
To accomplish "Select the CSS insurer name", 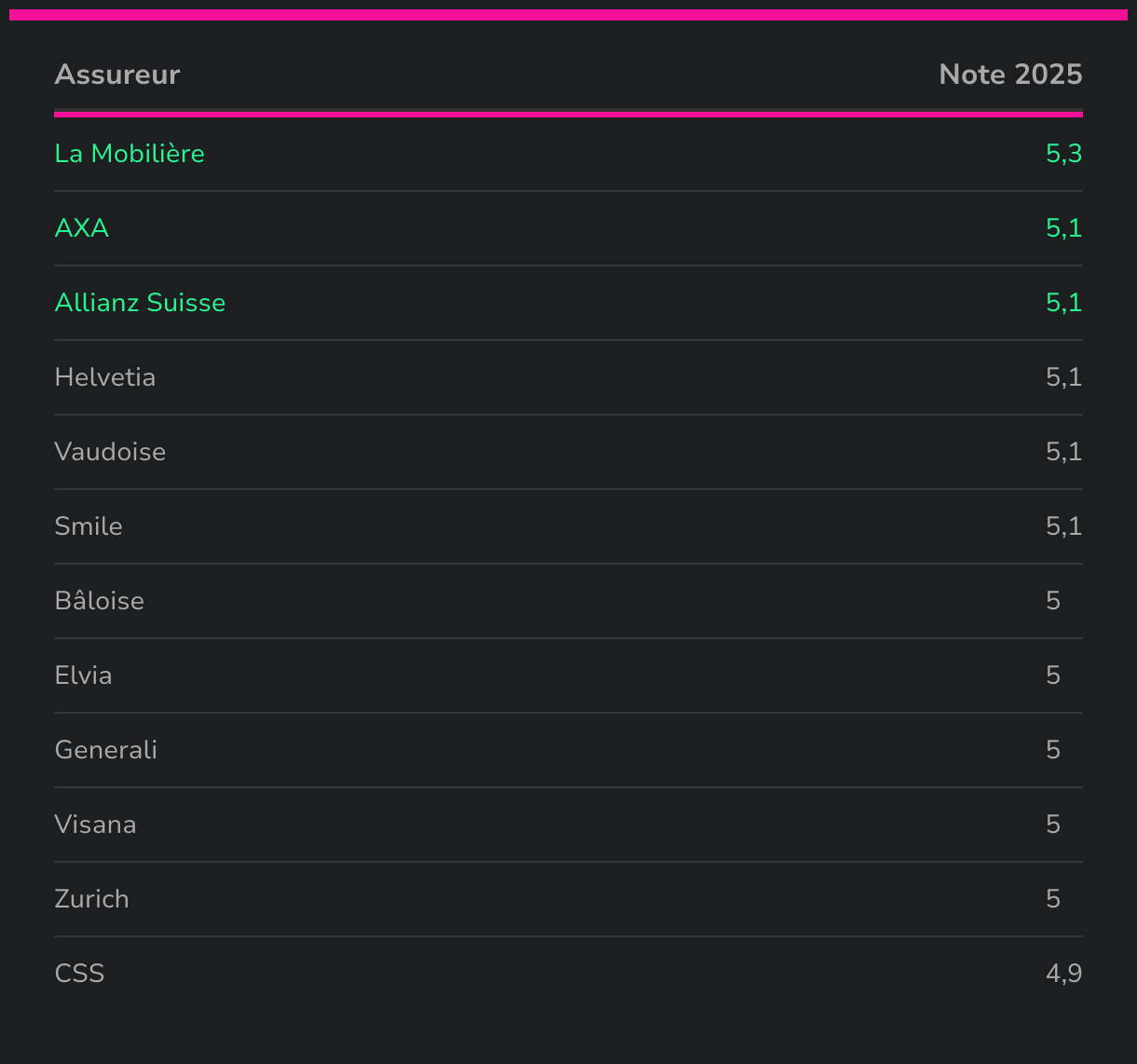I will 80,974.
